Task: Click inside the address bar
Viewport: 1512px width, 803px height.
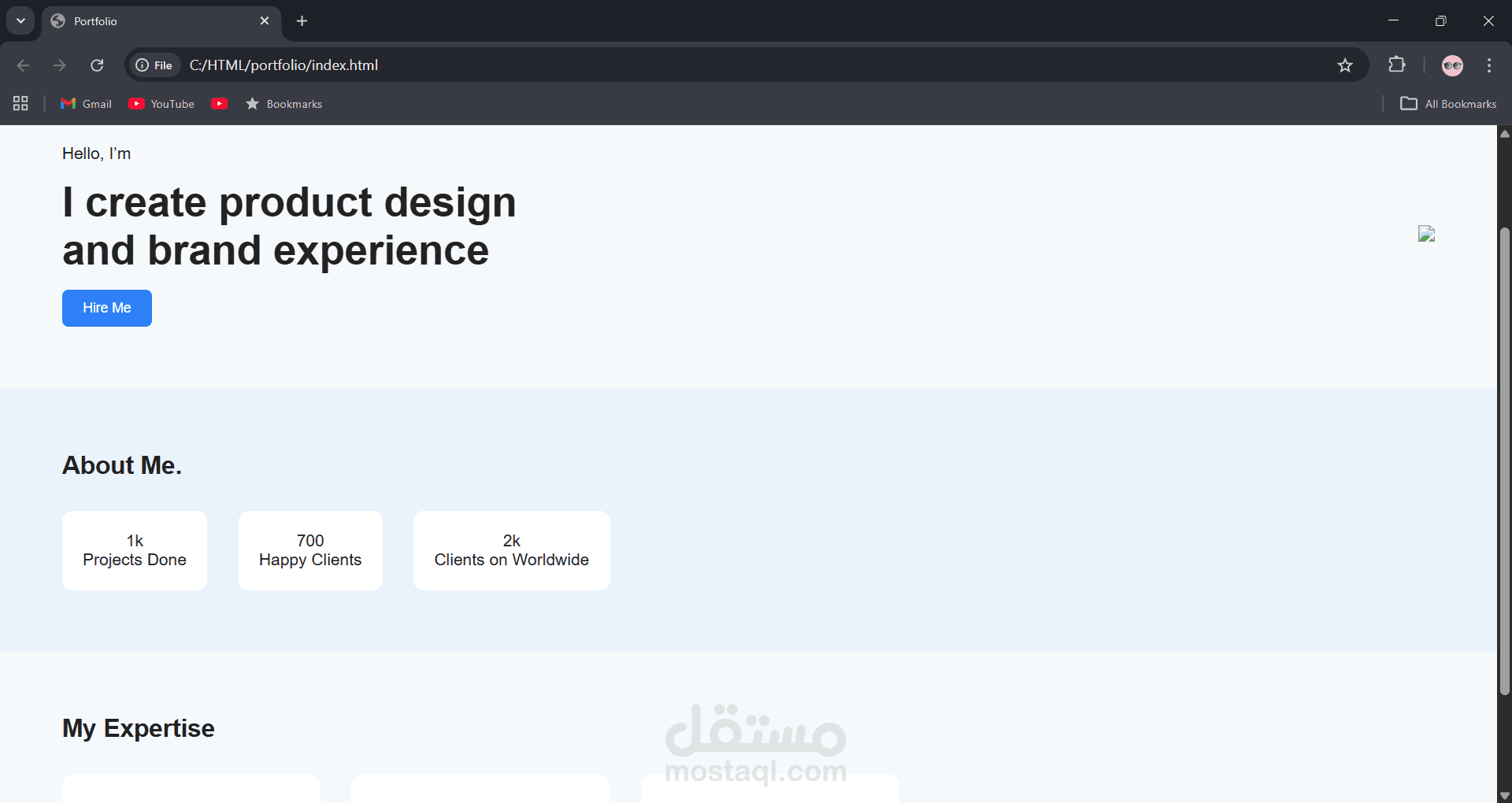Action: click(x=551, y=65)
